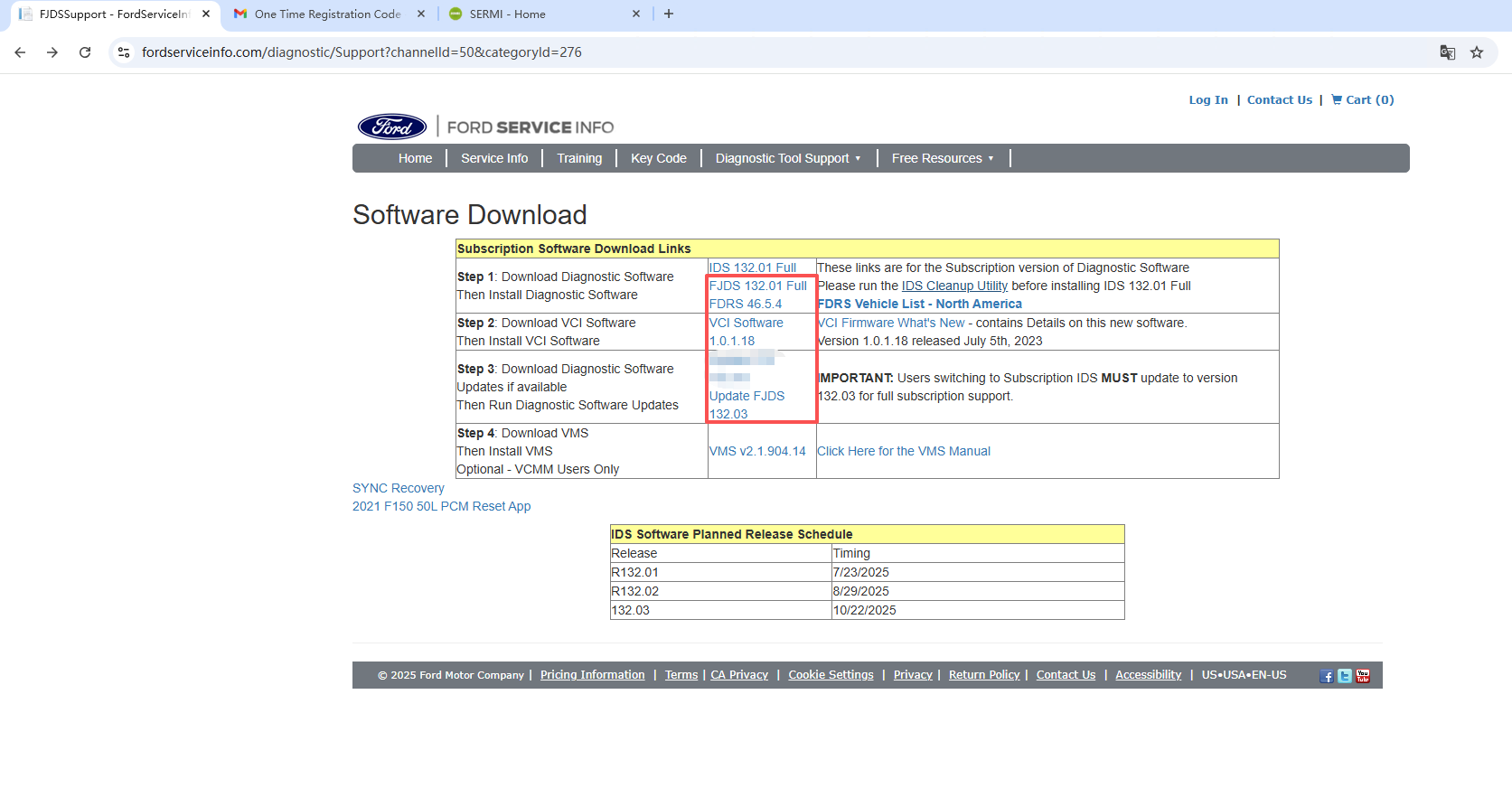Click the browser back arrow
The image size is (1512, 807).
coord(20,52)
